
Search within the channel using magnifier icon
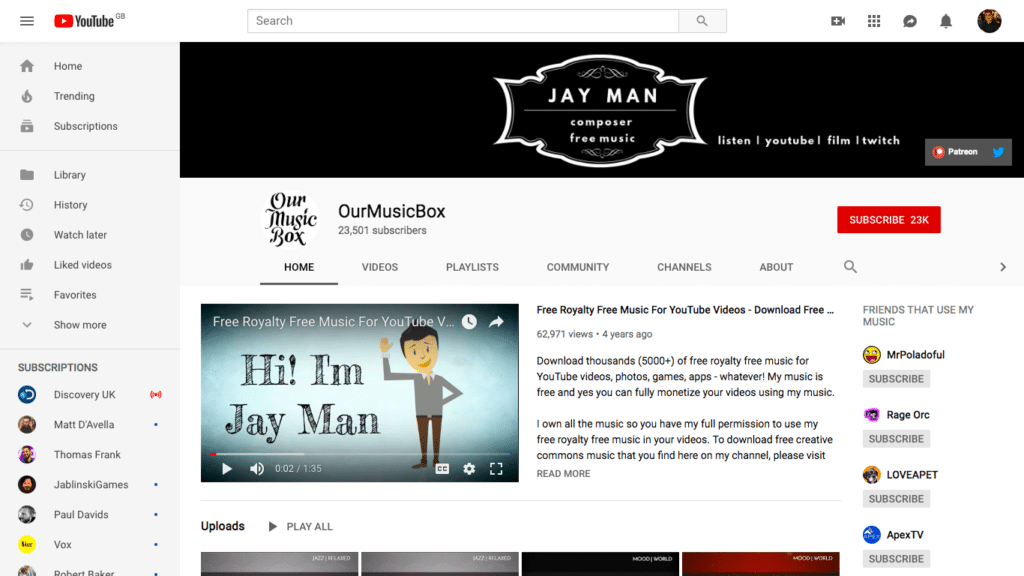point(850,266)
